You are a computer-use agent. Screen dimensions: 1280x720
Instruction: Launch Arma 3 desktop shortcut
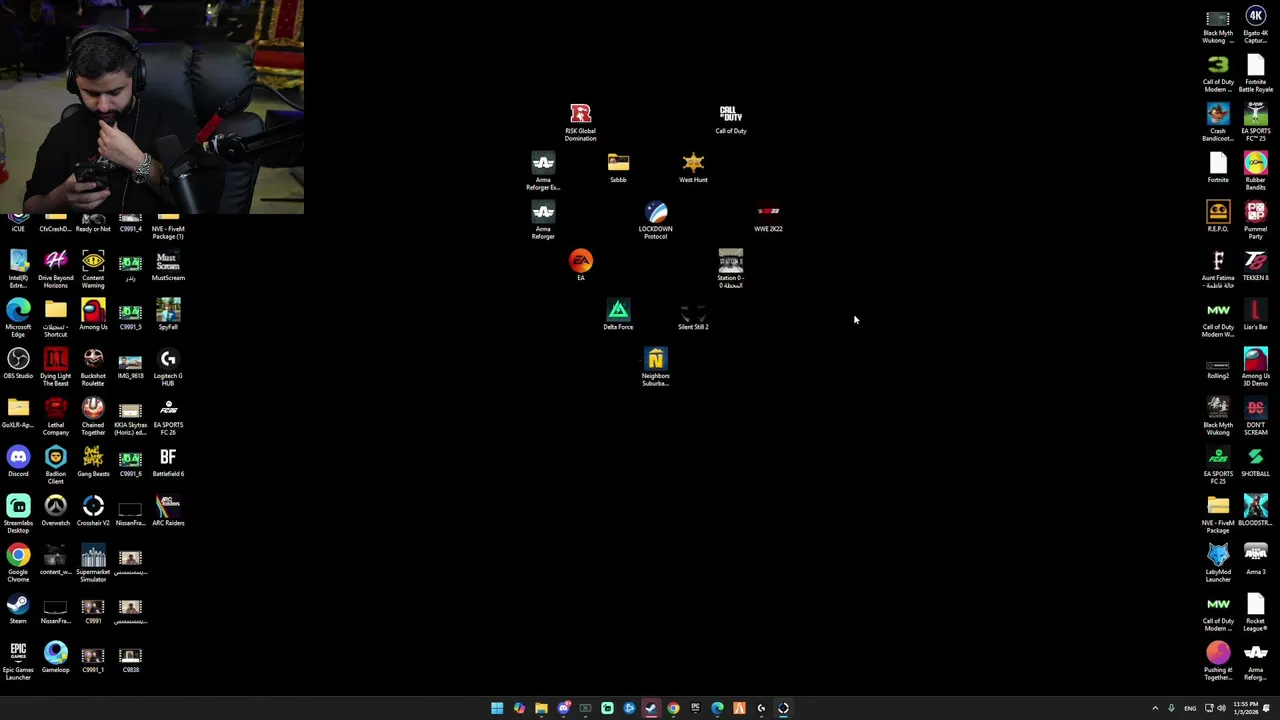(x=1255, y=559)
